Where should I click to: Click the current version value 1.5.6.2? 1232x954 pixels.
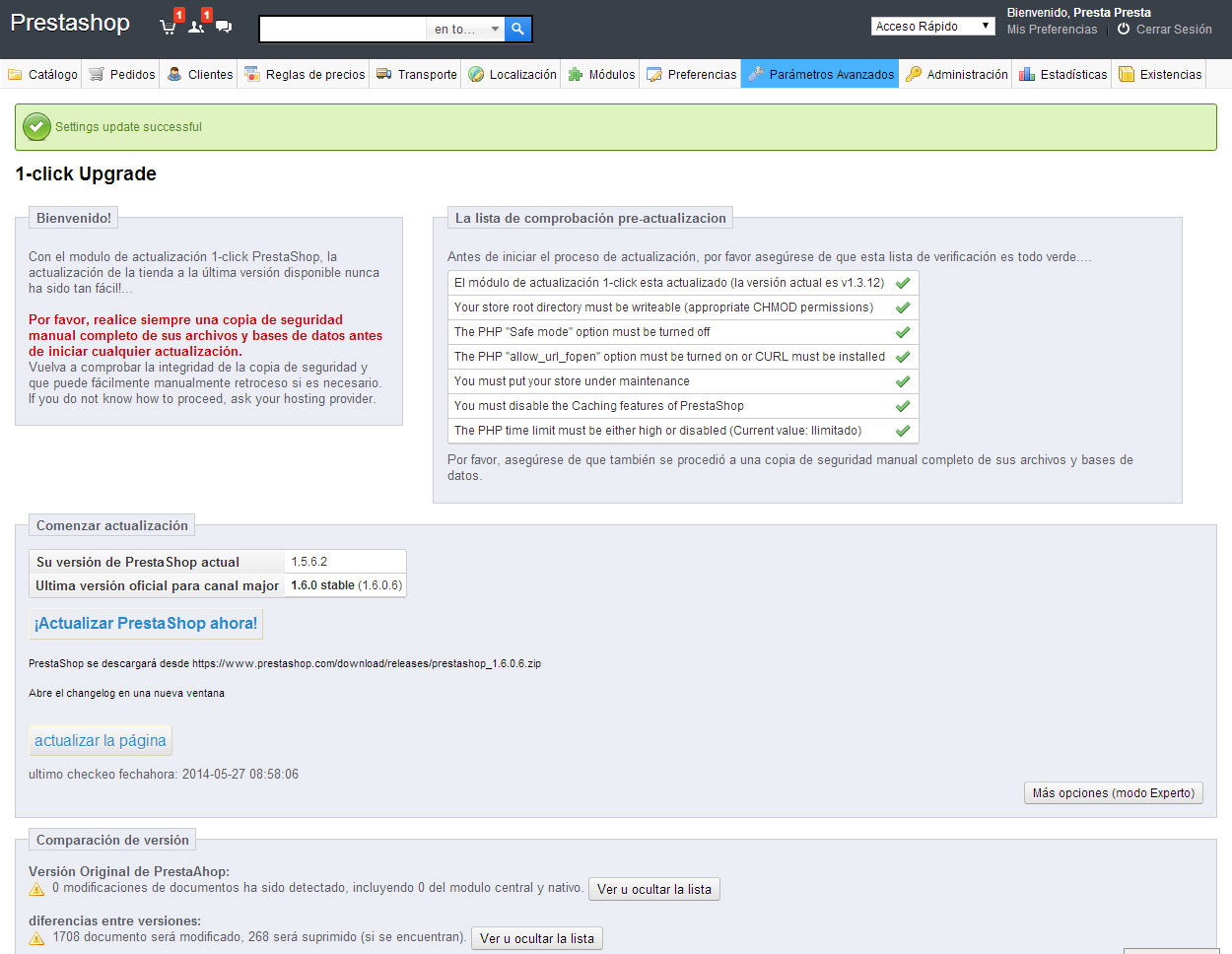point(309,562)
